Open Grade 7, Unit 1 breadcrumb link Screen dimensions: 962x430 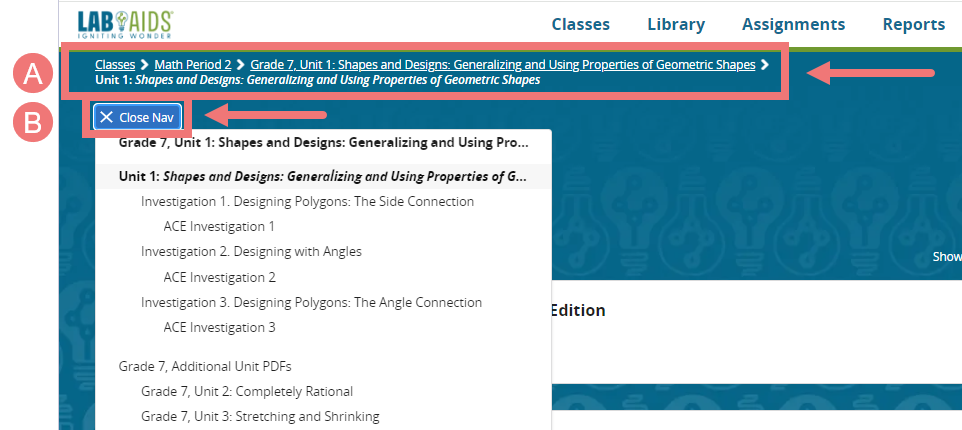[502, 65]
